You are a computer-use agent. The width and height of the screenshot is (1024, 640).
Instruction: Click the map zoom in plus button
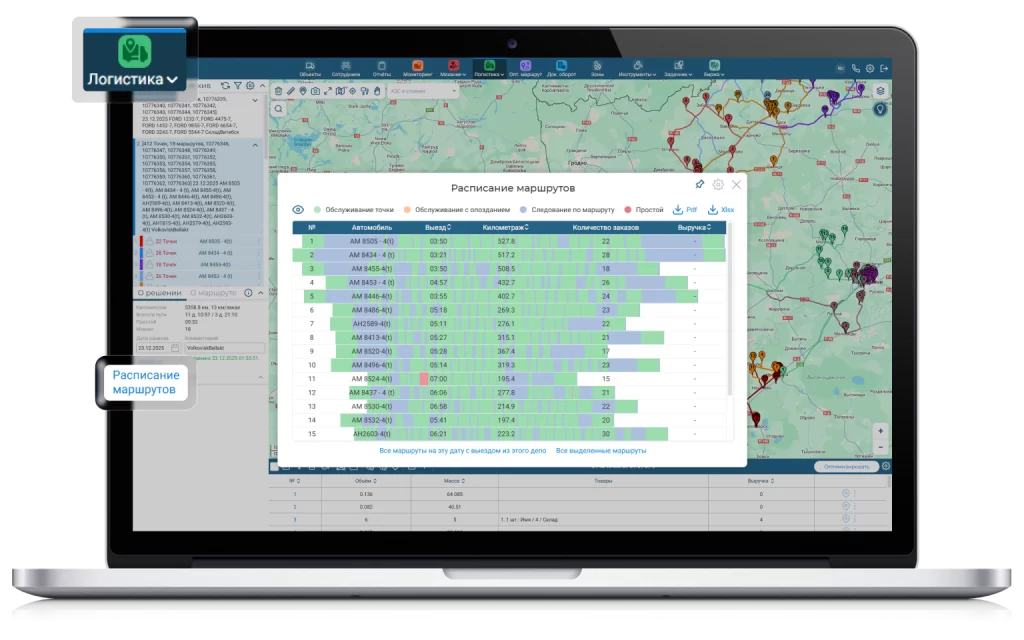tap(880, 431)
